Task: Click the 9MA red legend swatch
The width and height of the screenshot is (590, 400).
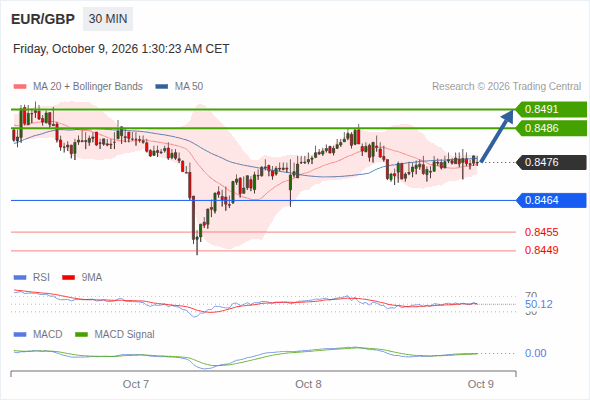Action: [68, 278]
